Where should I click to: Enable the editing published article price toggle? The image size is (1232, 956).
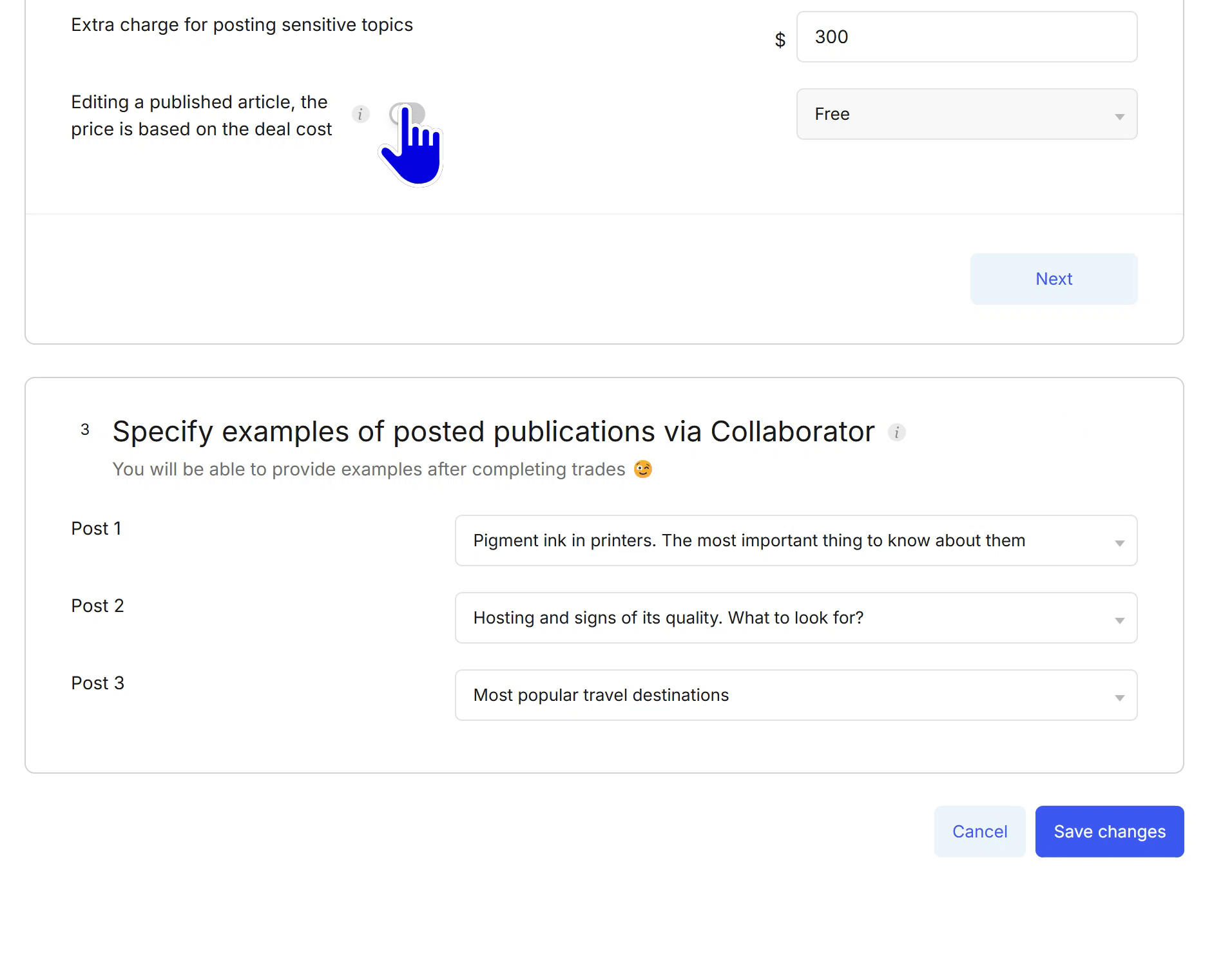coord(407,115)
